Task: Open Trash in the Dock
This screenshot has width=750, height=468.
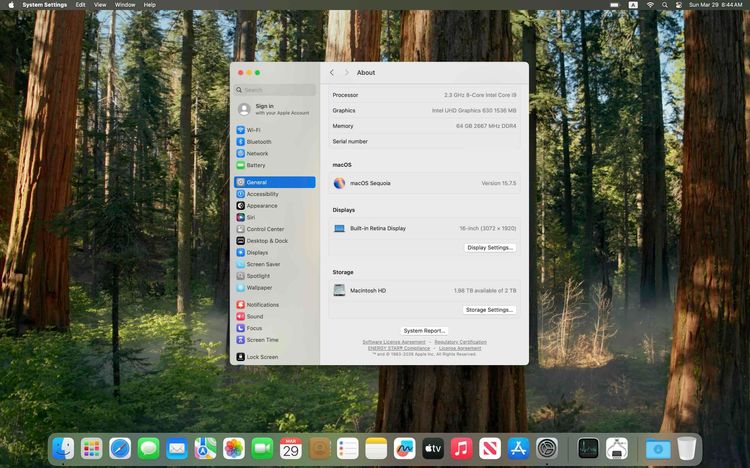Action: coord(686,449)
